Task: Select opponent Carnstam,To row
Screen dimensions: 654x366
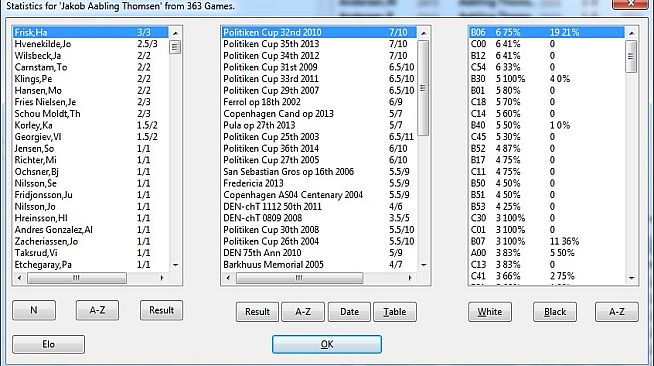Action: pyautogui.click(x=91, y=67)
